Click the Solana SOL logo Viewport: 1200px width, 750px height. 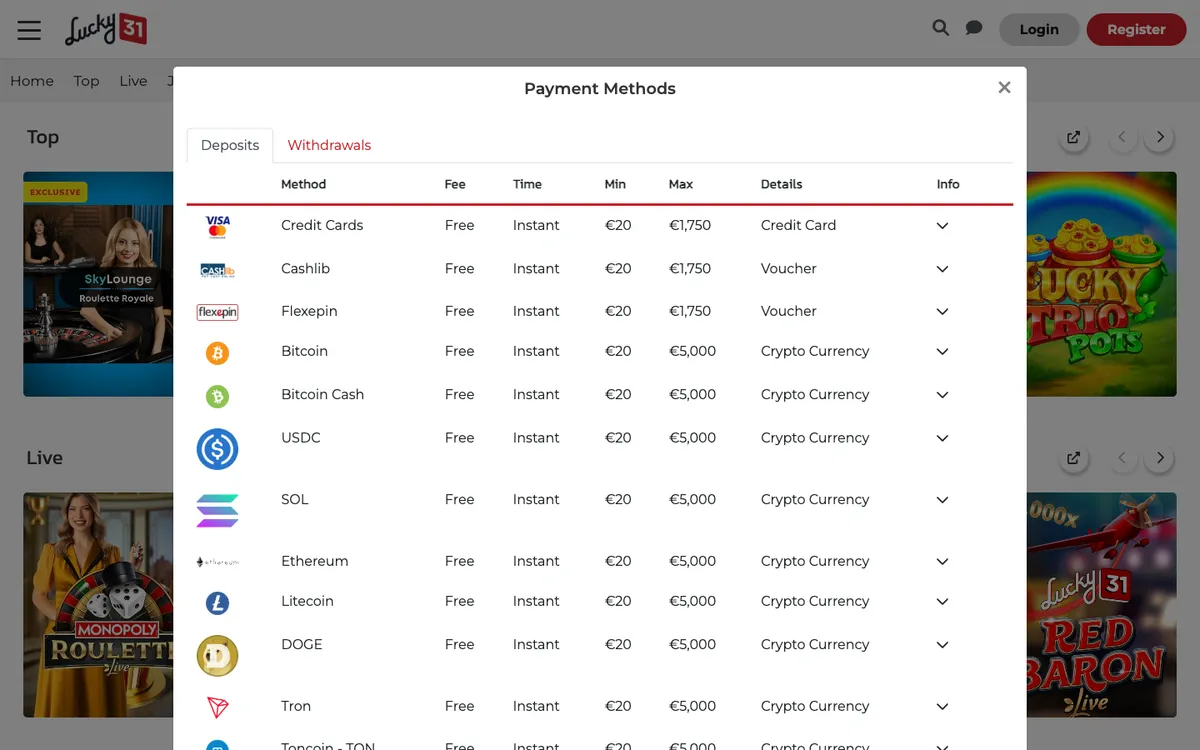click(x=217, y=511)
